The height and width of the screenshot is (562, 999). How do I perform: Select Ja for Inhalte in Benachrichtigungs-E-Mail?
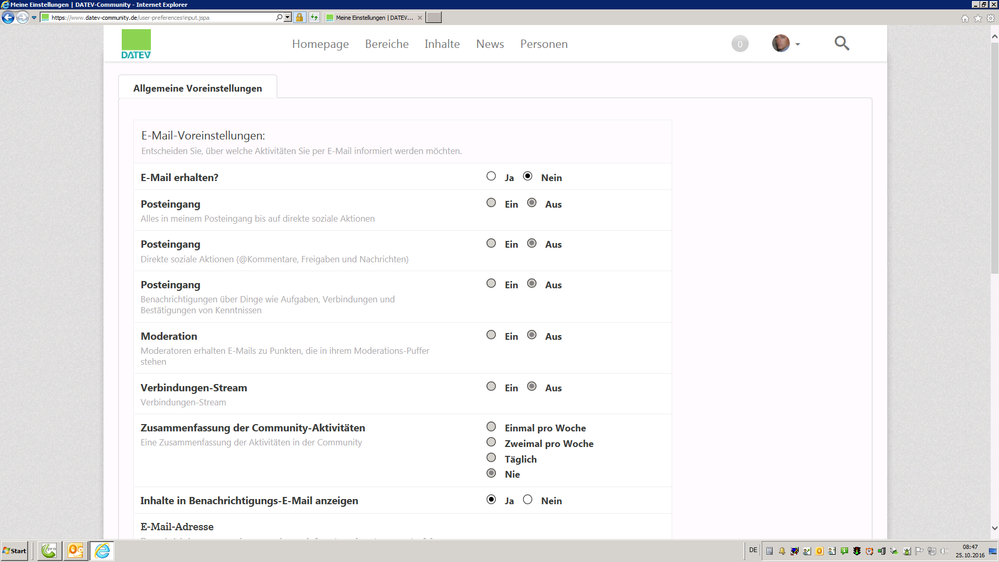point(491,500)
